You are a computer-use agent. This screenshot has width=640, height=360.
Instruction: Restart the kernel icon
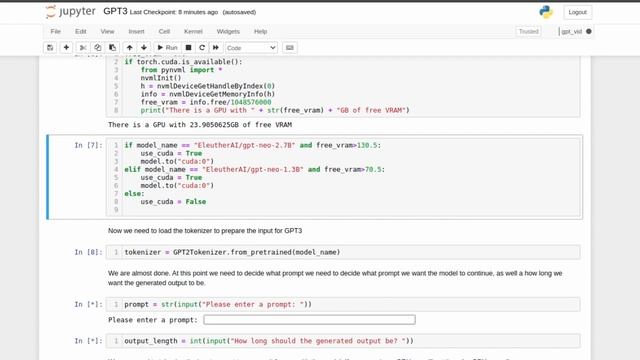[x=202, y=48]
